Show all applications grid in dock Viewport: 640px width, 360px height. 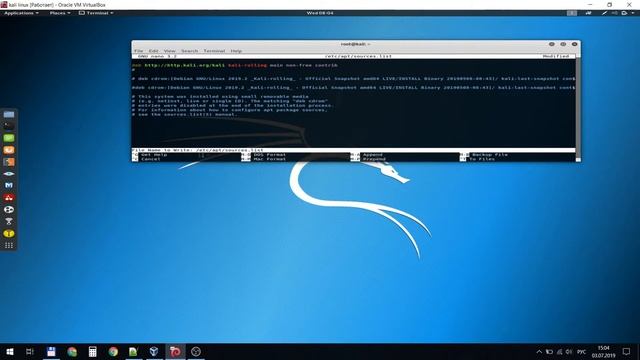[x=9, y=245]
